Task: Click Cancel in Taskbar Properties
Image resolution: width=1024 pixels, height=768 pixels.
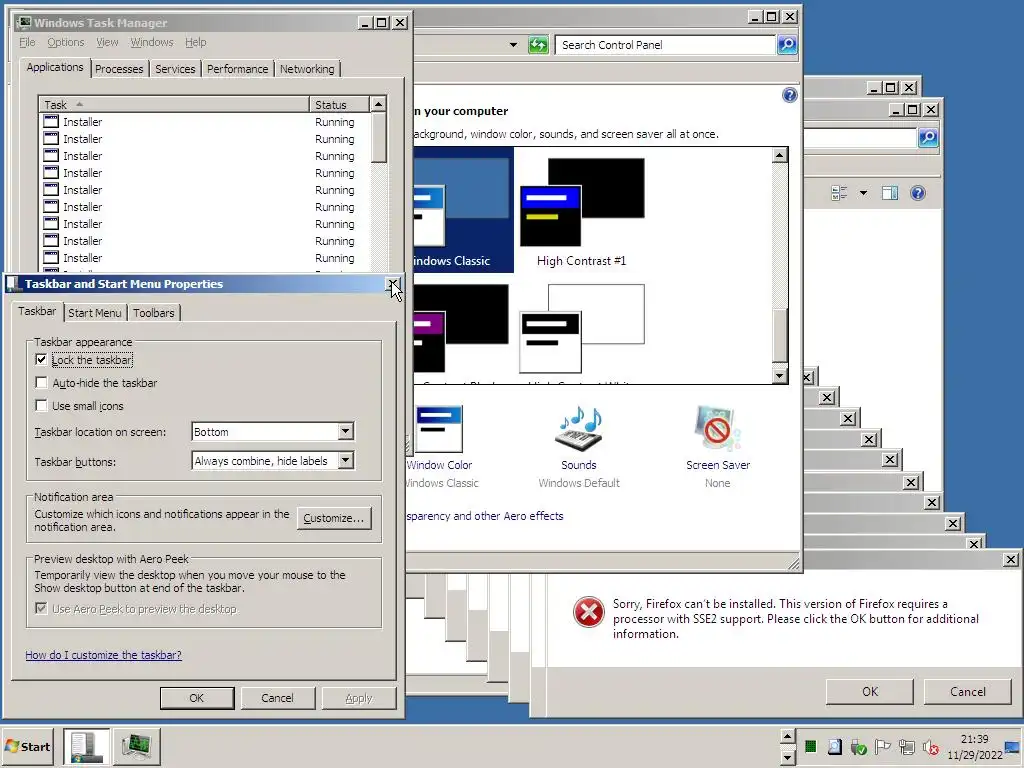Action: pyautogui.click(x=278, y=698)
